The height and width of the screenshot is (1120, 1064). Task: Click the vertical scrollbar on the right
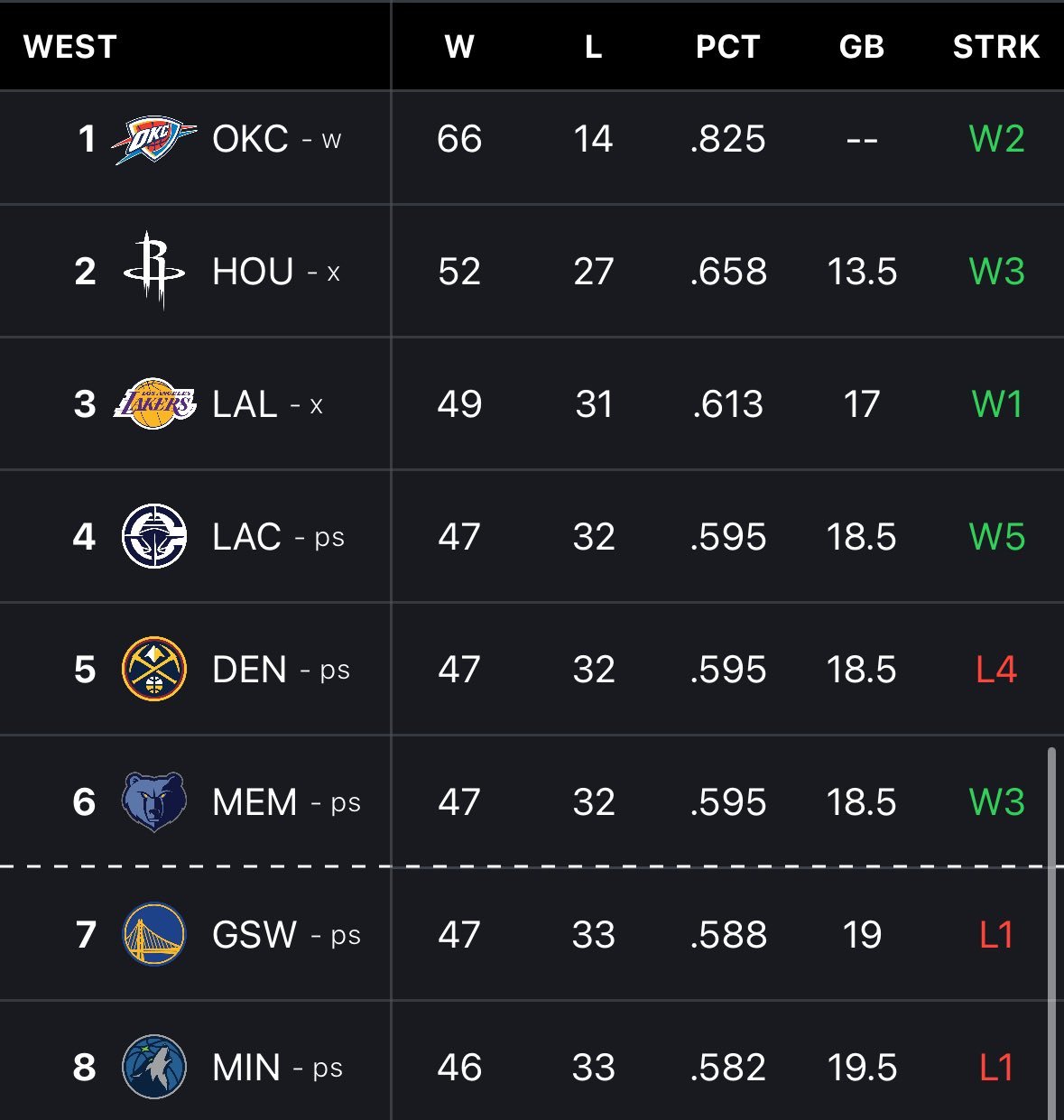coord(1051,933)
